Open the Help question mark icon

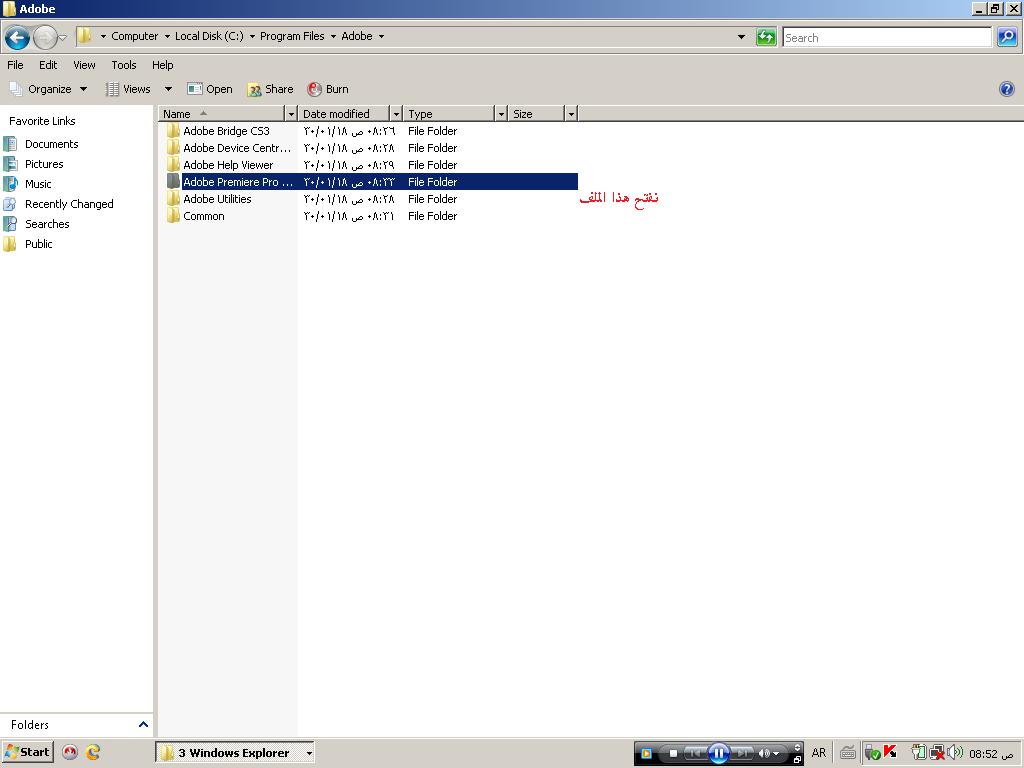click(x=1006, y=89)
